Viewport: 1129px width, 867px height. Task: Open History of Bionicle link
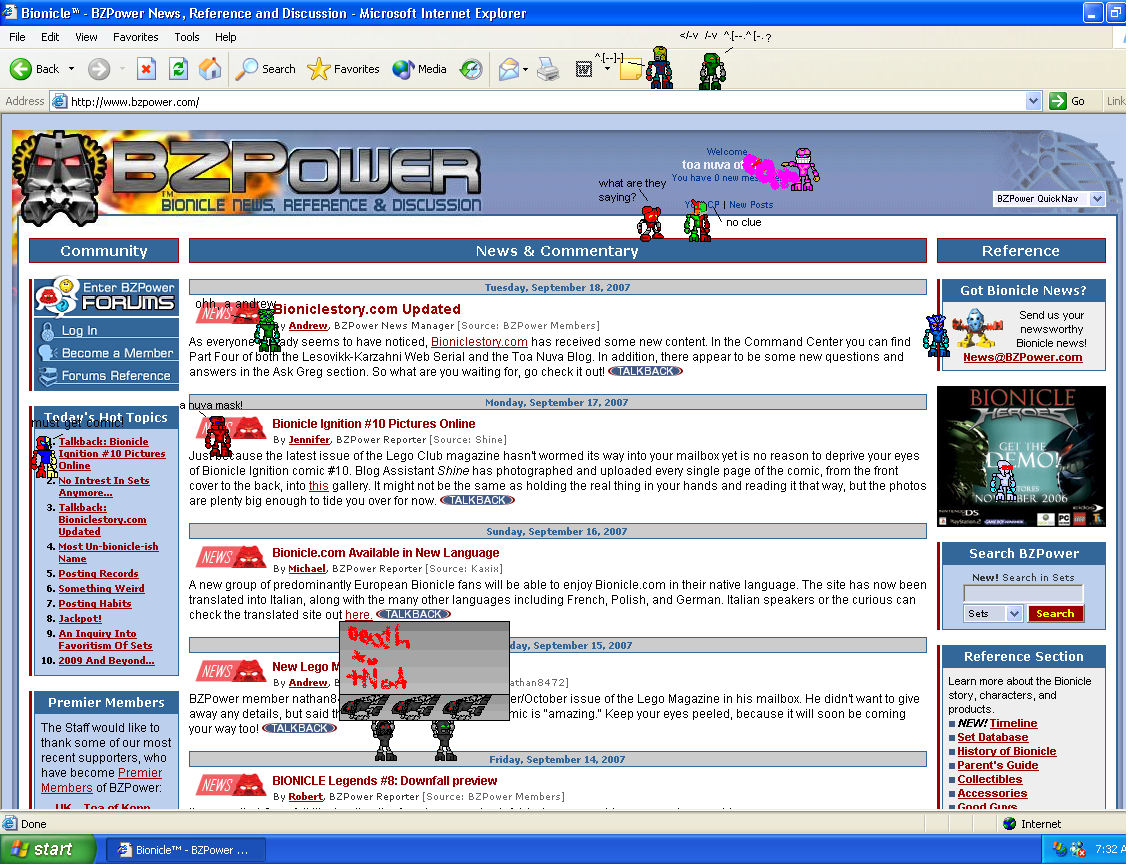[1007, 751]
